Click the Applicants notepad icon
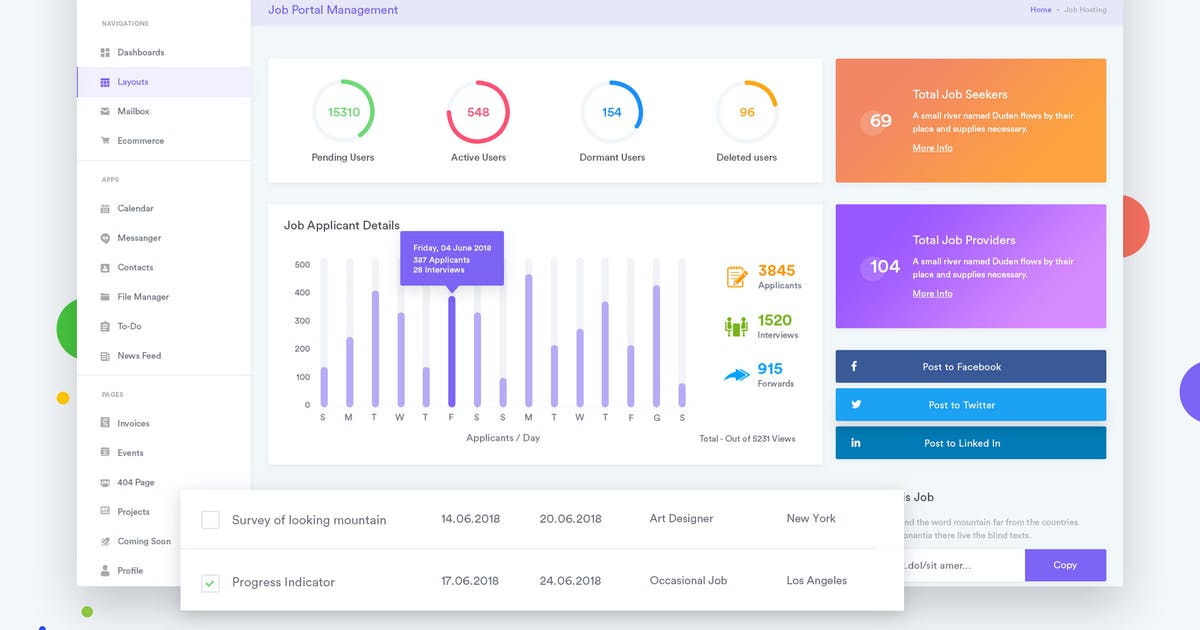The width and height of the screenshot is (1200, 630). click(x=737, y=277)
